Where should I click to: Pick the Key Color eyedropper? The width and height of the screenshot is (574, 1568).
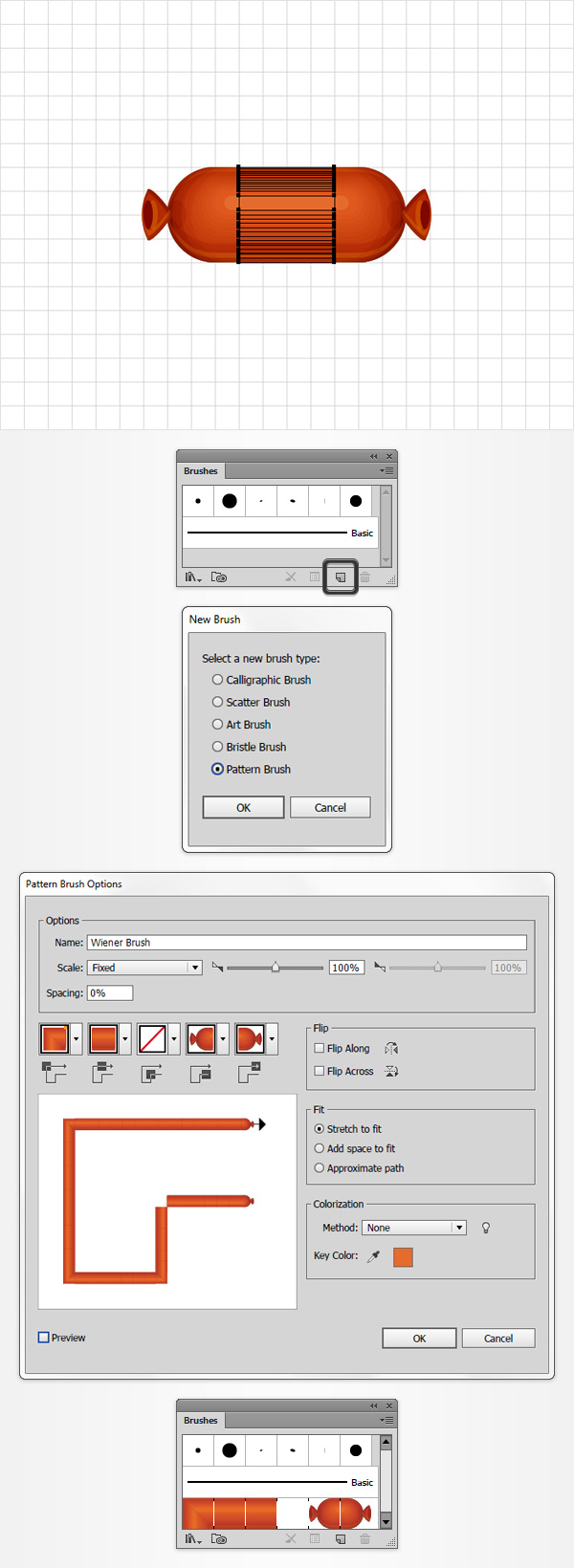pos(374,1256)
